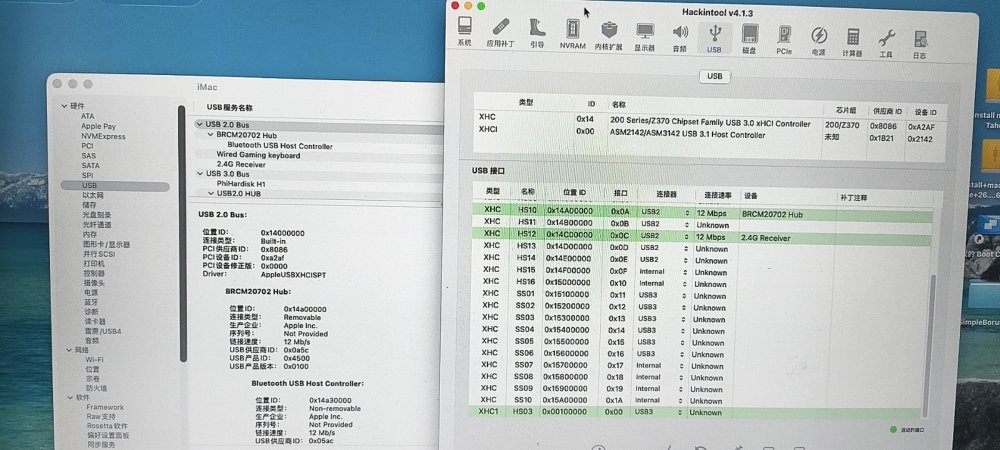Select Wi-Fi under 网络 in sidebar
The height and width of the screenshot is (450, 1000).
[x=95, y=359]
